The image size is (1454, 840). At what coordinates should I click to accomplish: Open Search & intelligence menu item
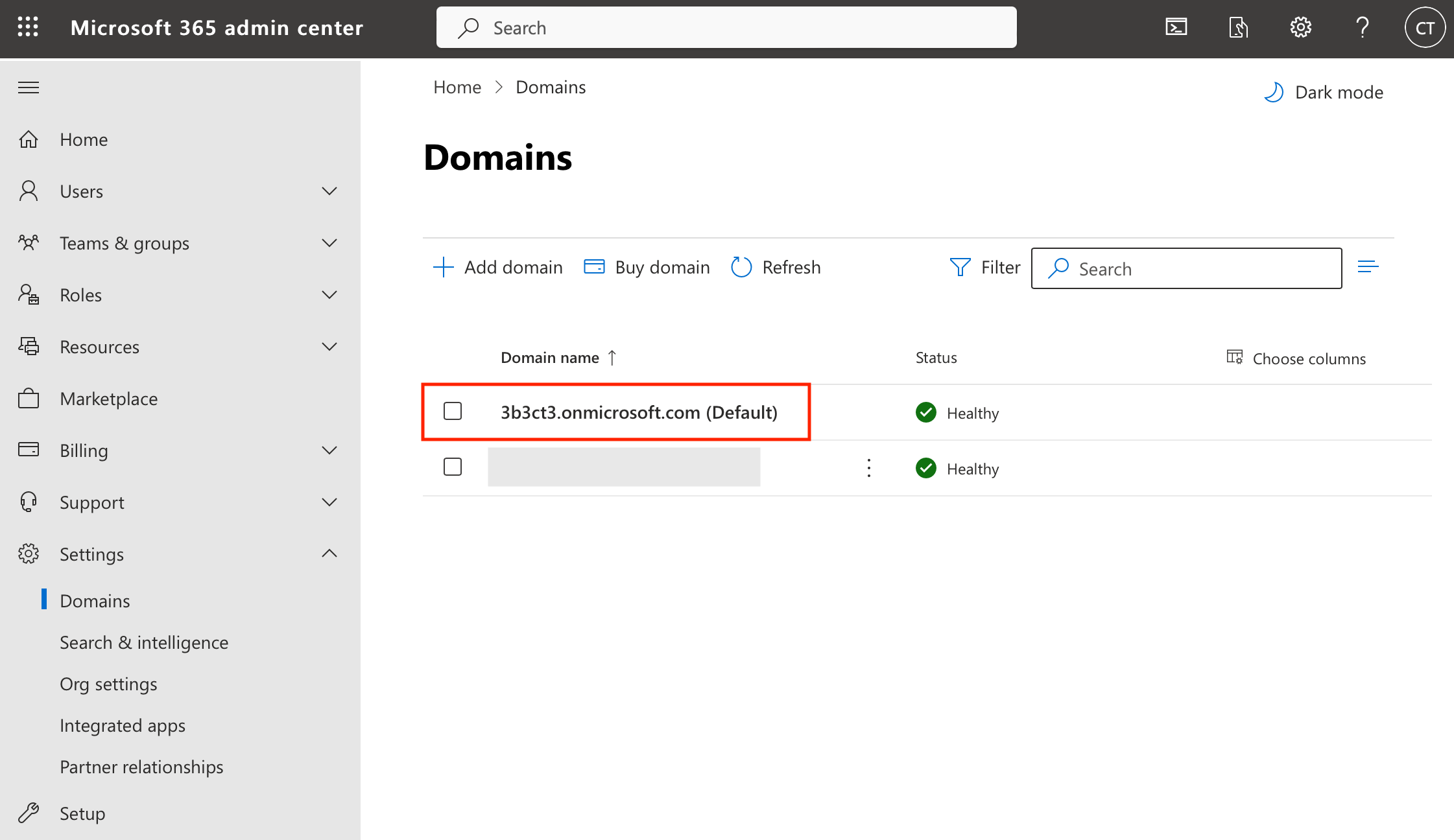pos(144,642)
